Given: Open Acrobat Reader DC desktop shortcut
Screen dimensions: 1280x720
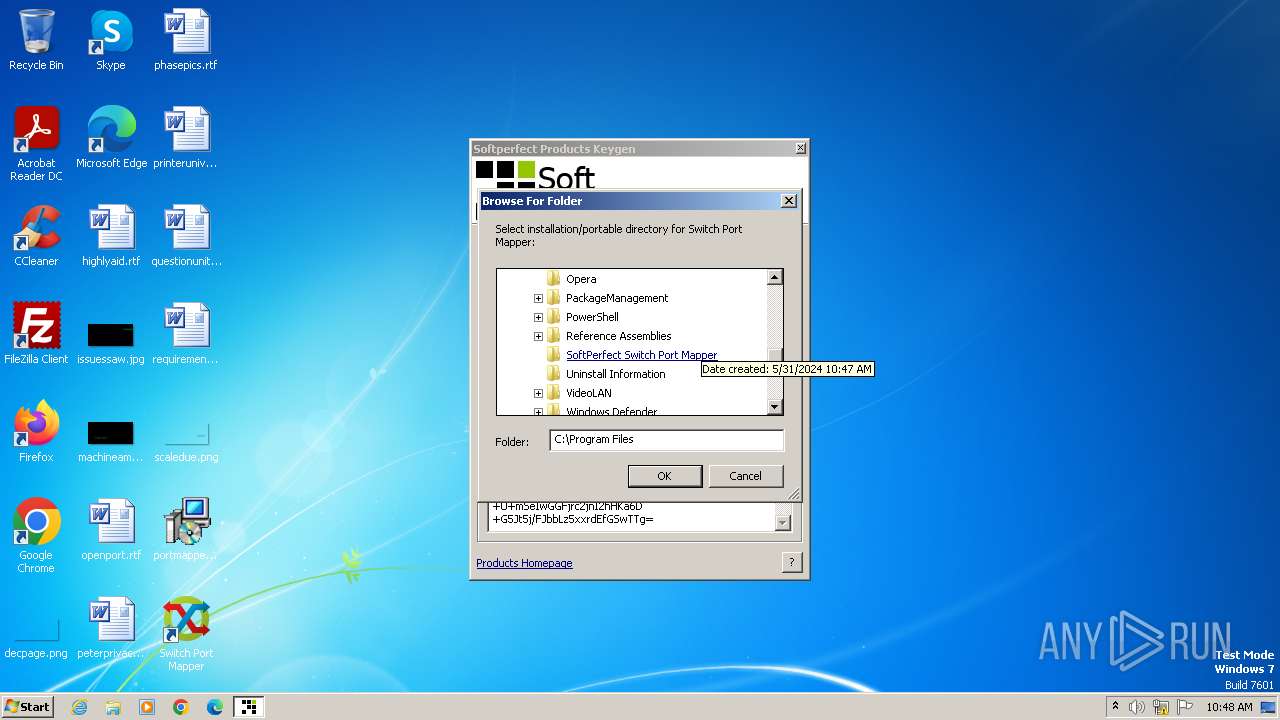Looking at the screenshot, I should (x=36, y=144).
